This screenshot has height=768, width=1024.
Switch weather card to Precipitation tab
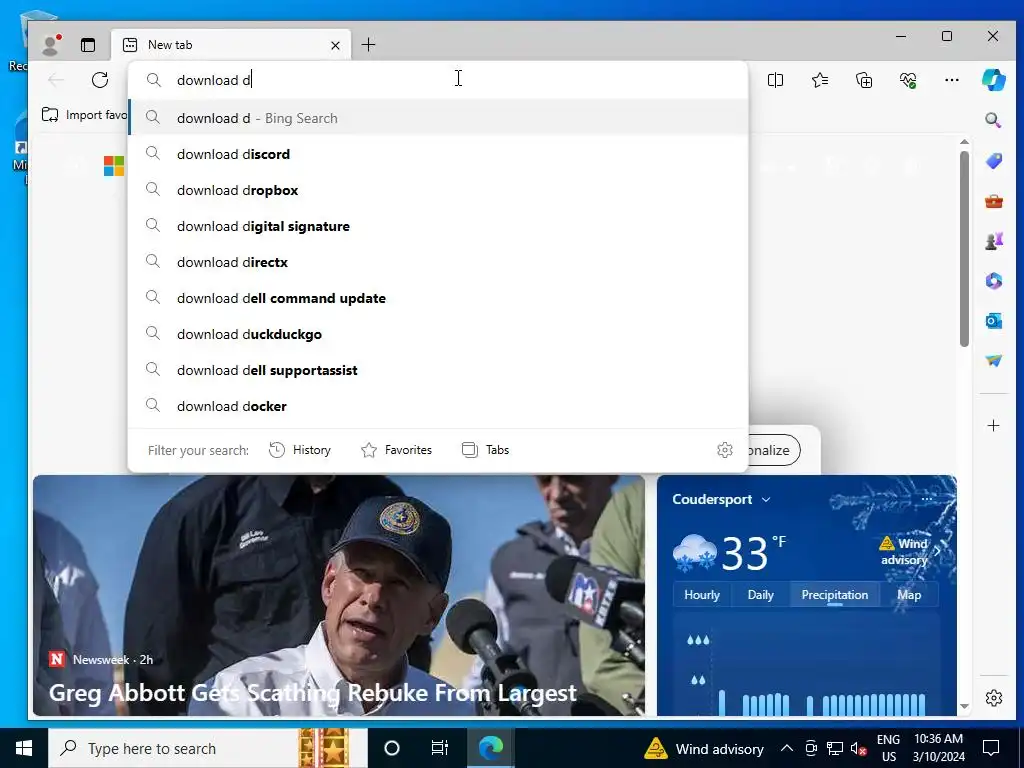(x=835, y=595)
